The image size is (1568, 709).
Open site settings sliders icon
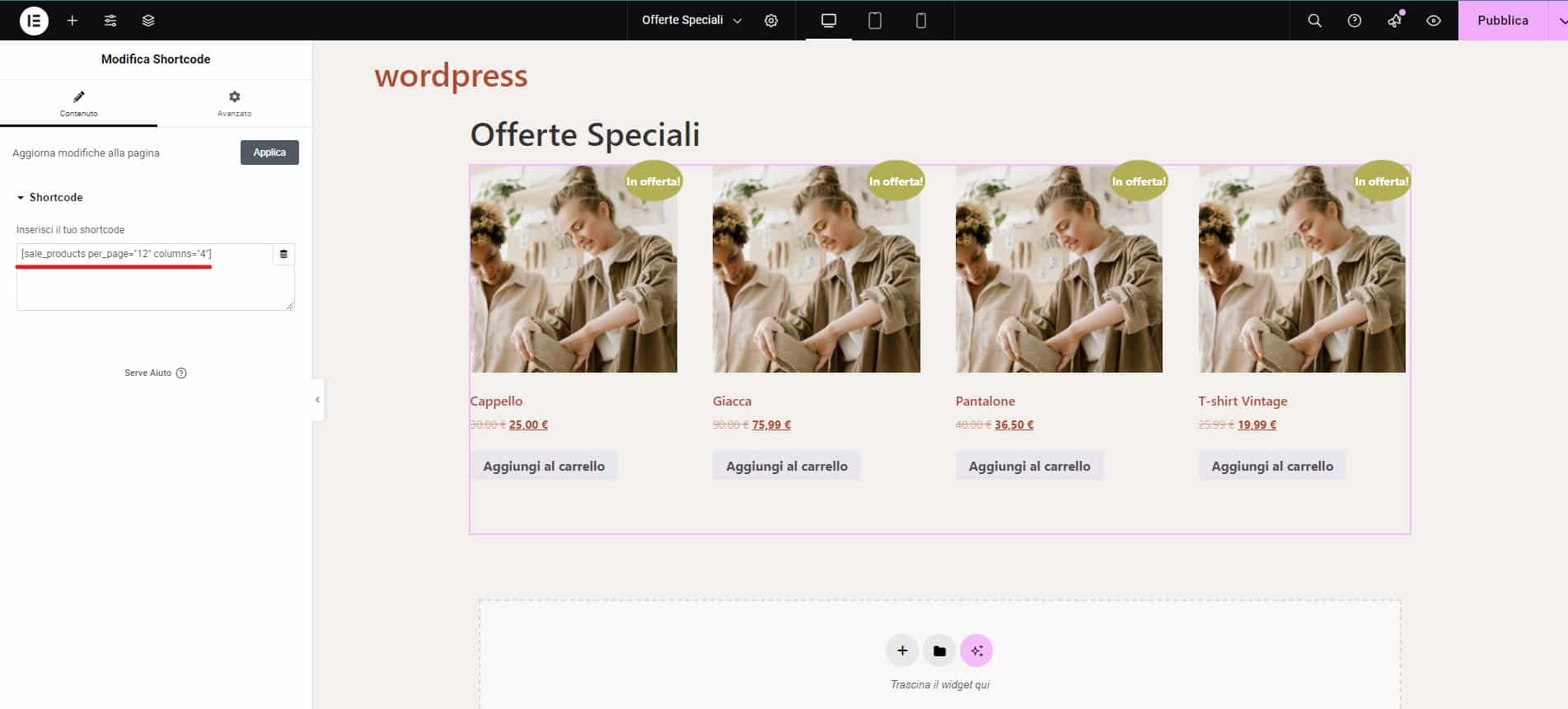[110, 21]
